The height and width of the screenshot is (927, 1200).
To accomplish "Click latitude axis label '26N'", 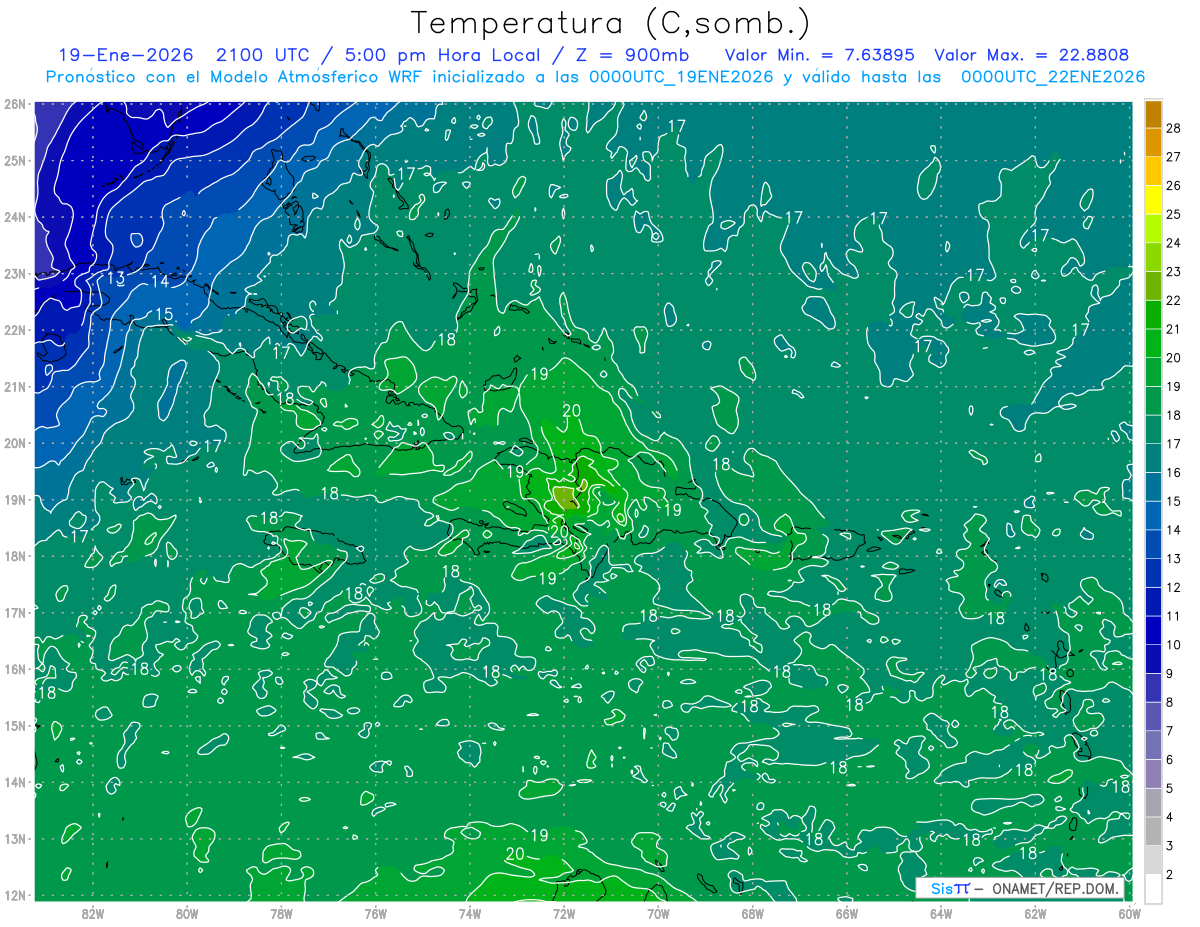I will tap(15, 104).
